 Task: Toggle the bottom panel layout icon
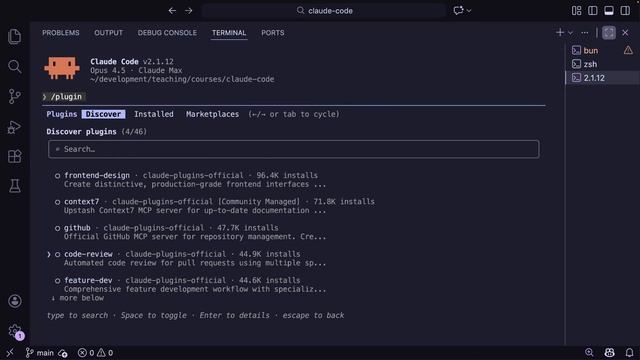point(609,11)
